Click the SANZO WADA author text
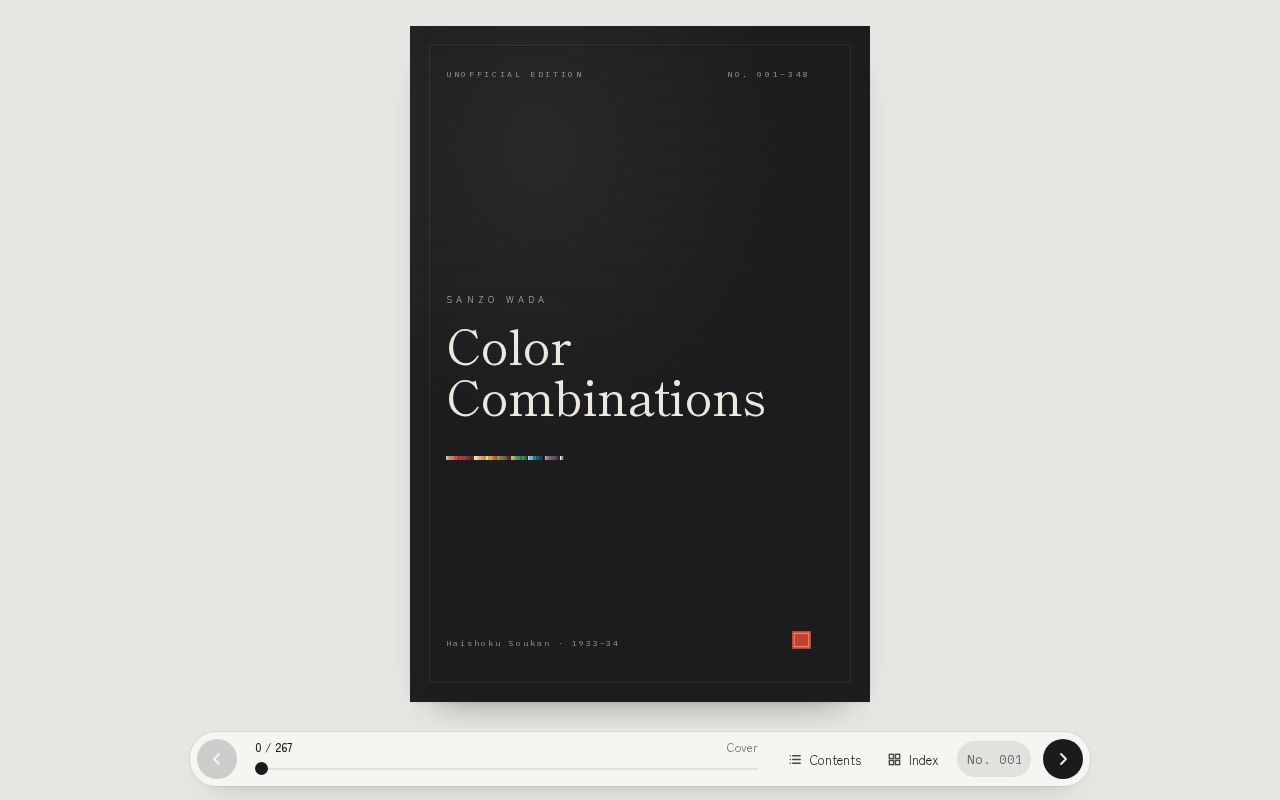The width and height of the screenshot is (1280, 800). point(496,299)
